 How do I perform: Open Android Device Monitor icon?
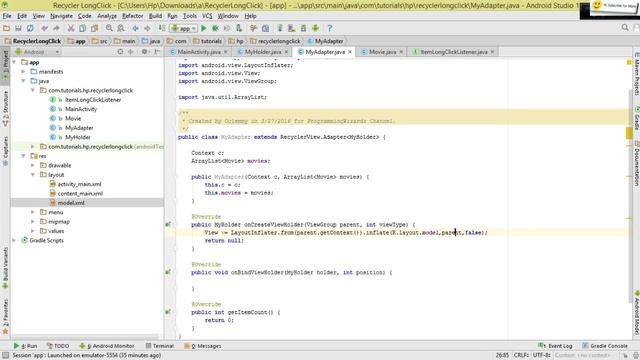[x=316, y=28]
